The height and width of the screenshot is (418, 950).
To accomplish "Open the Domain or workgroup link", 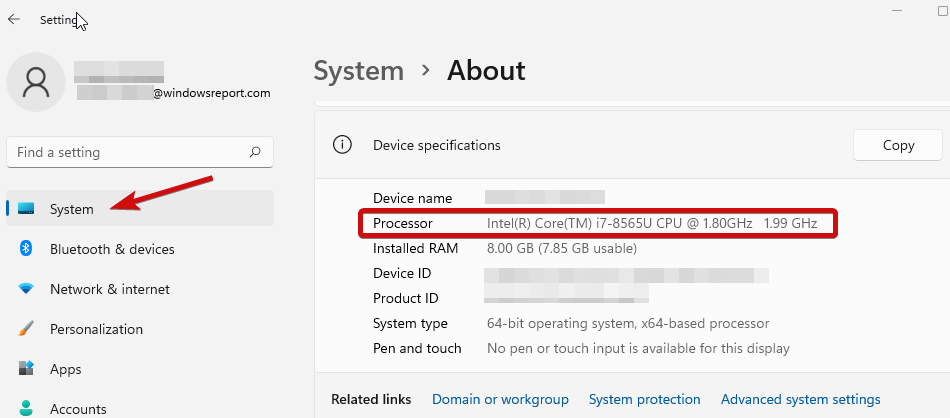I will (500, 399).
